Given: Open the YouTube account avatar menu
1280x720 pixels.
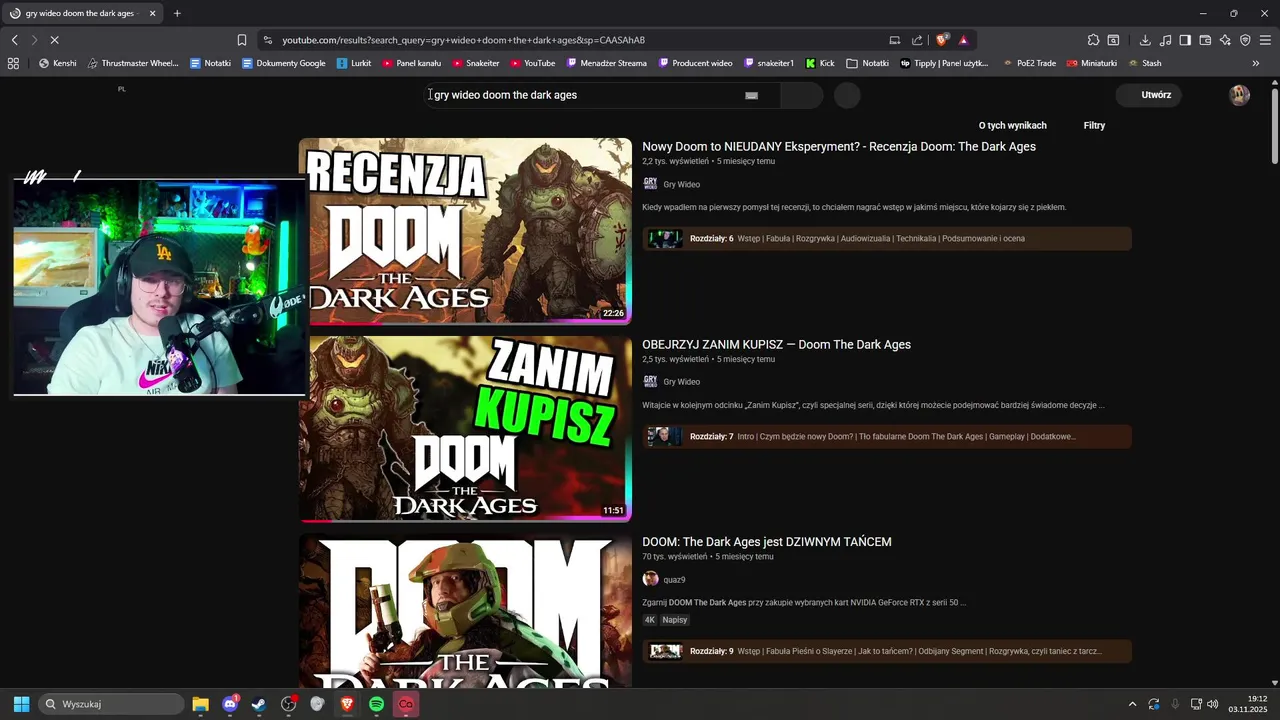Looking at the screenshot, I should tap(1239, 95).
